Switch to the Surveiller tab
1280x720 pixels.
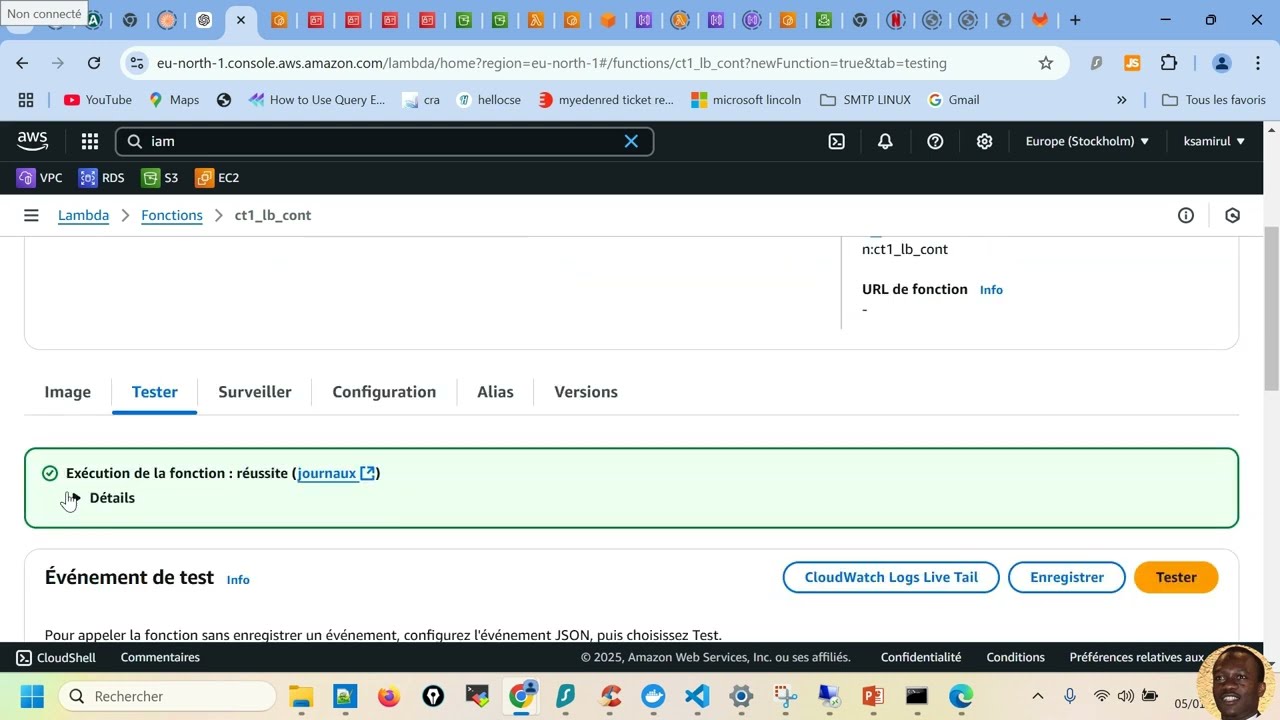[255, 392]
